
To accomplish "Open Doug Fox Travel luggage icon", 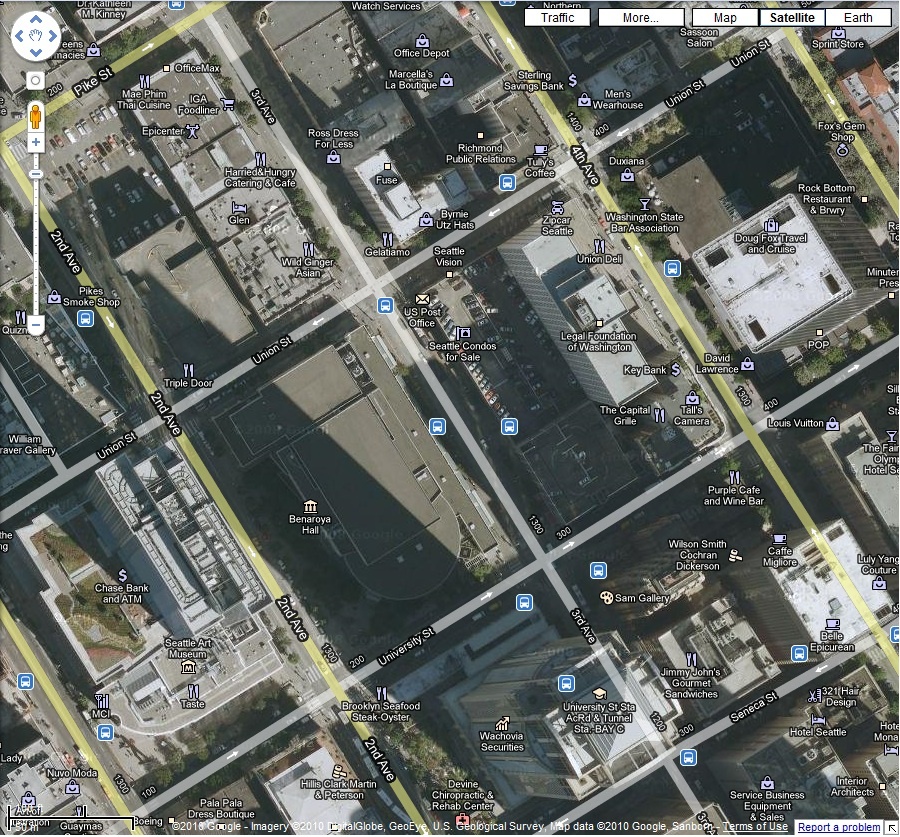I will [x=771, y=224].
